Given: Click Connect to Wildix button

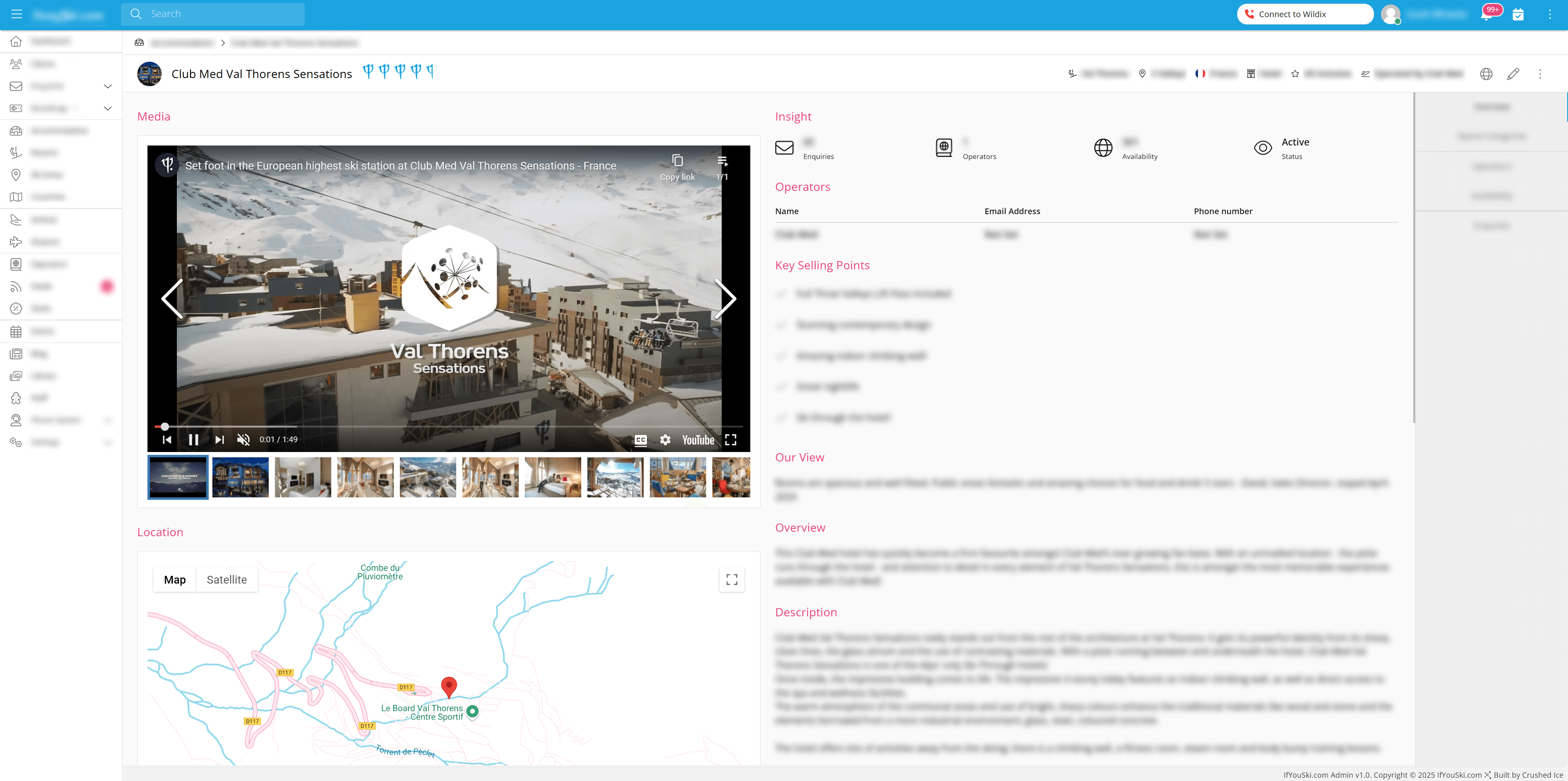Looking at the screenshot, I should click(x=1305, y=14).
